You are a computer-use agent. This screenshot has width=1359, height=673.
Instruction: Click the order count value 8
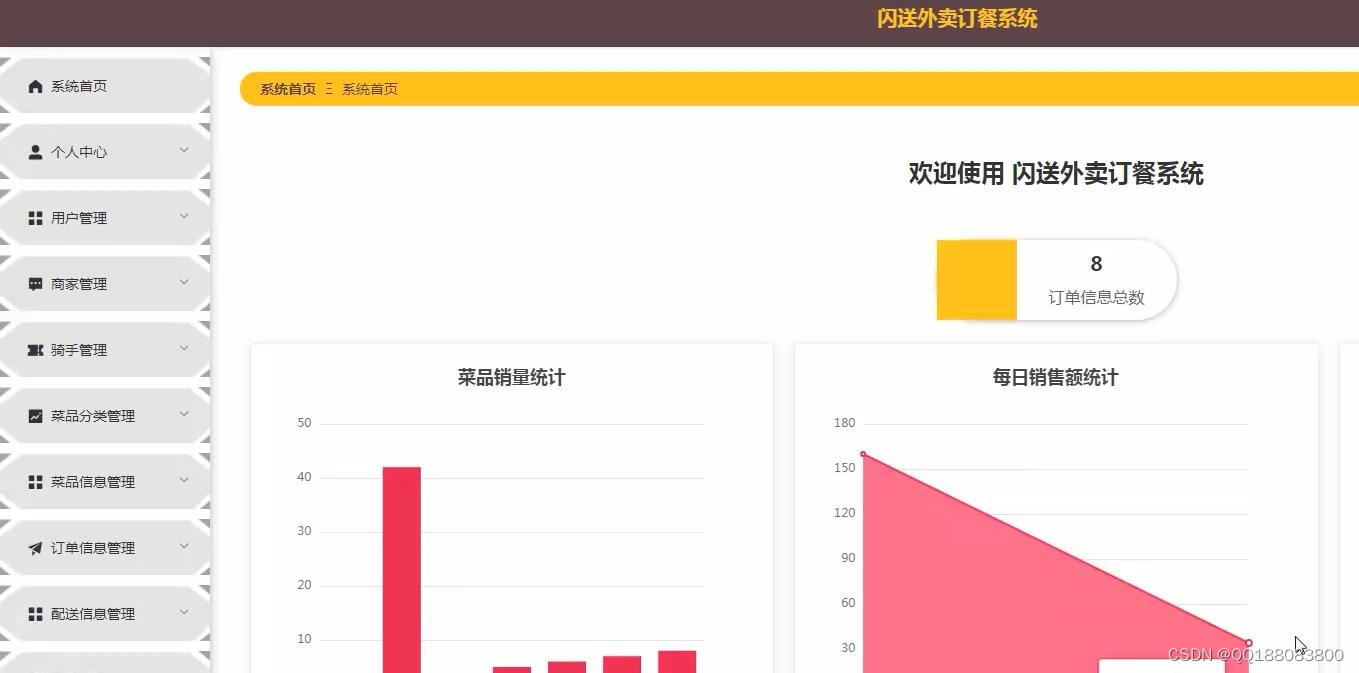pyautogui.click(x=1096, y=264)
